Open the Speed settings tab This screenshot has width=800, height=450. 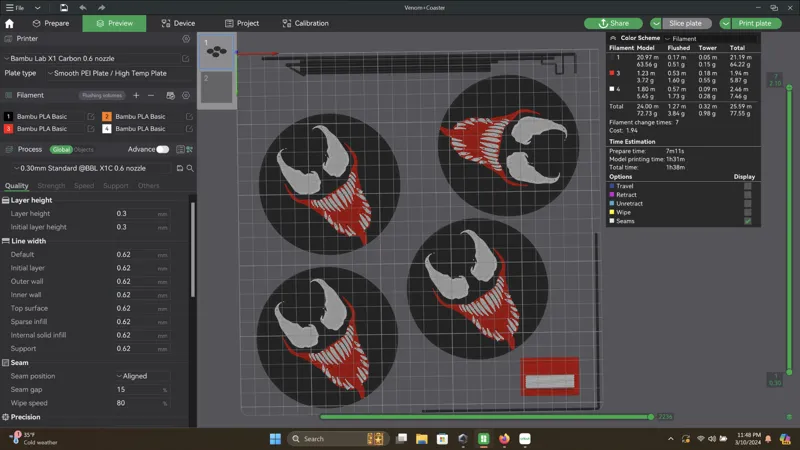[84, 186]
